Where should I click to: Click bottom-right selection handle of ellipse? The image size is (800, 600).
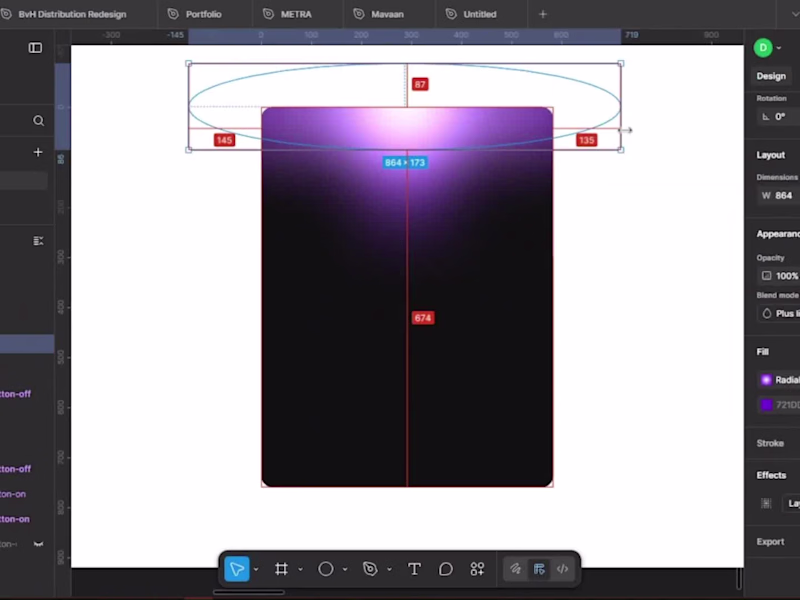click(x=621, y=150)
